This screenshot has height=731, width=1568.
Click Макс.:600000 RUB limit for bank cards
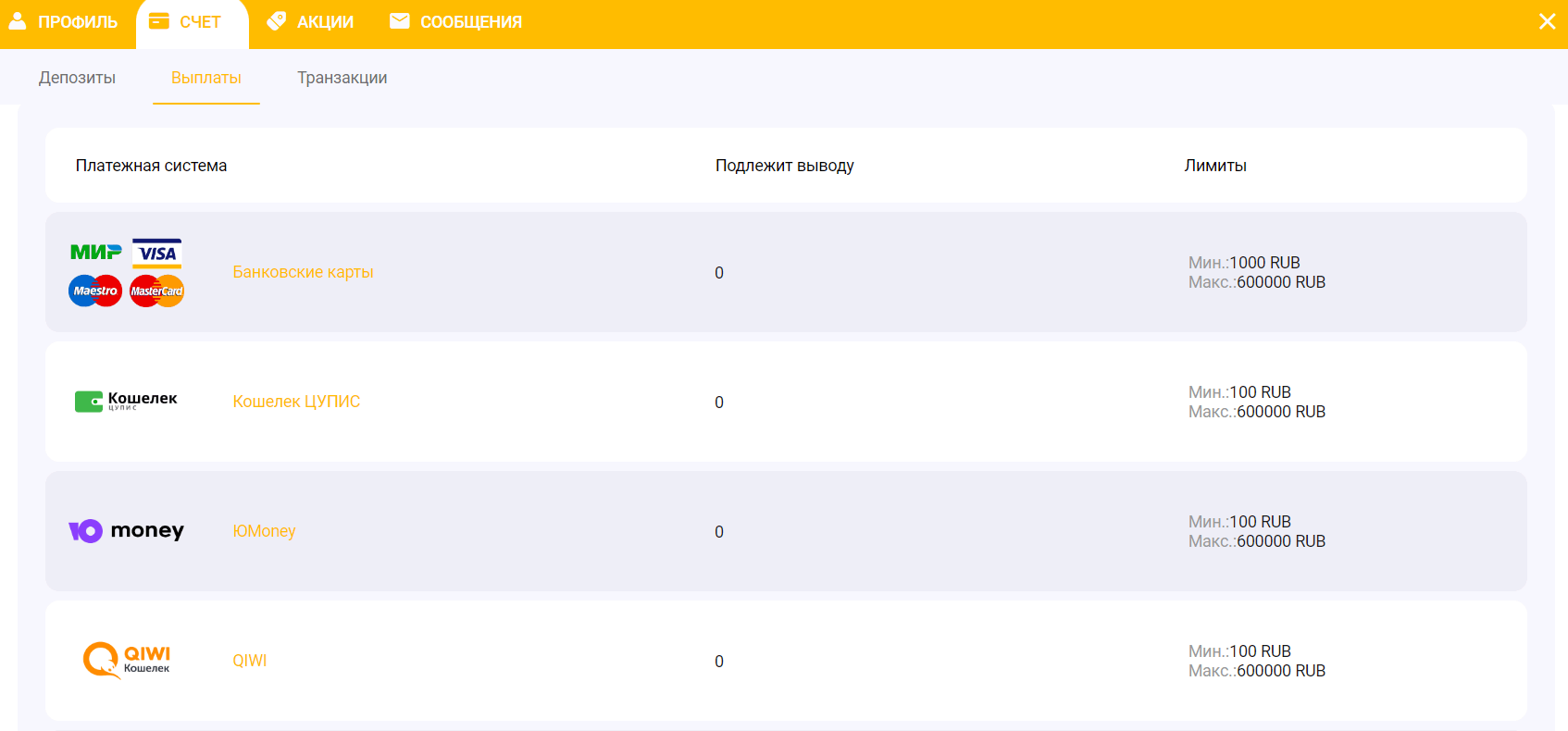[x=1257, y=282]
